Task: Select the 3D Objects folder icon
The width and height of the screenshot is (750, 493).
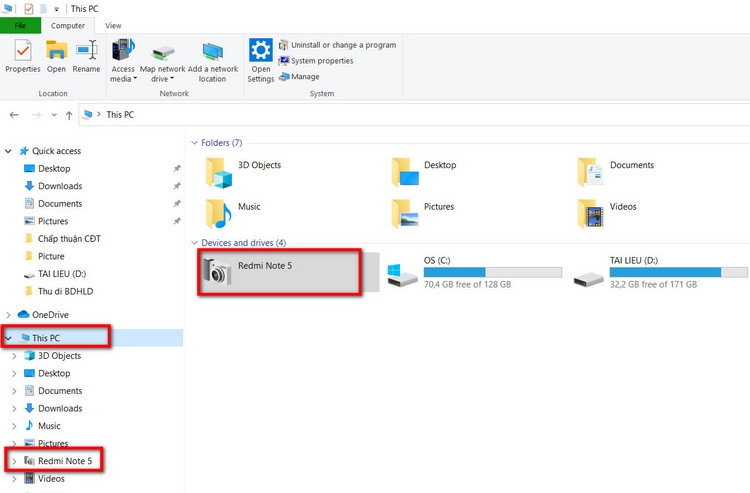Action: click(x=219, y=173)
